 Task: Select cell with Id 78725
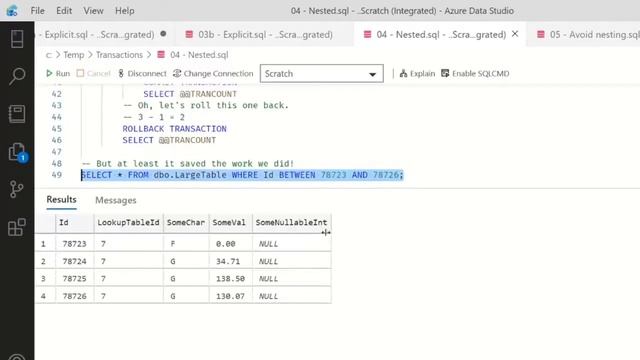[74, 279]
